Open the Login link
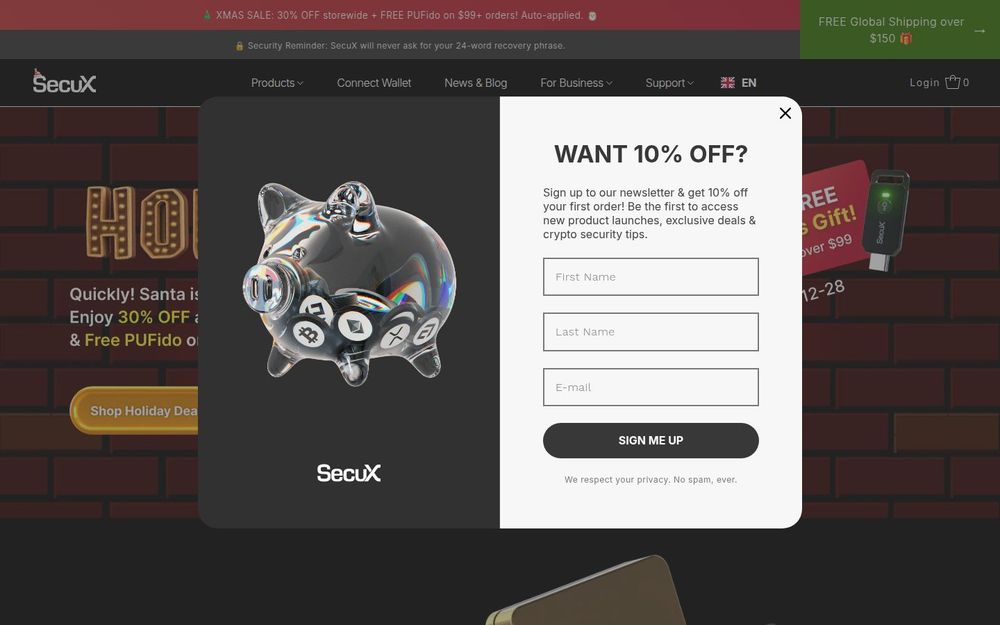 pyautogui.click(x=924, y=82)
